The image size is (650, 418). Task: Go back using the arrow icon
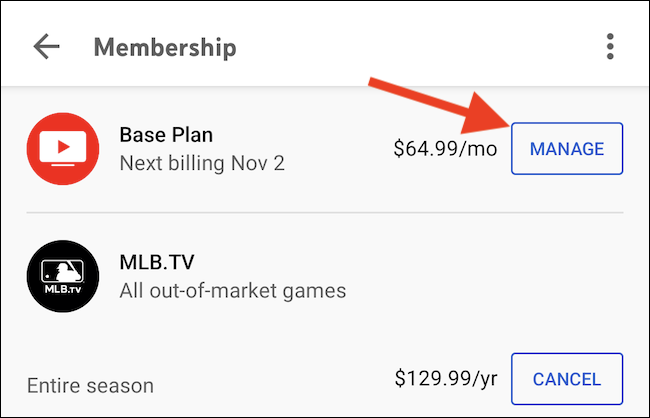(x=46, y=47)
